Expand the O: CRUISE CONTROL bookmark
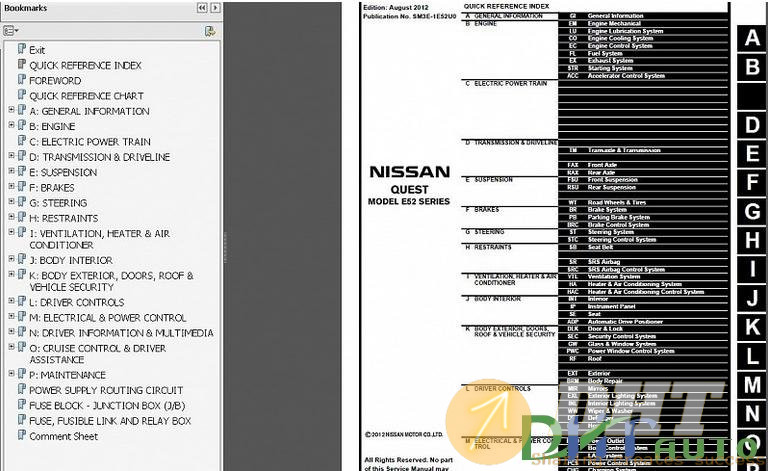 point(11,347)
